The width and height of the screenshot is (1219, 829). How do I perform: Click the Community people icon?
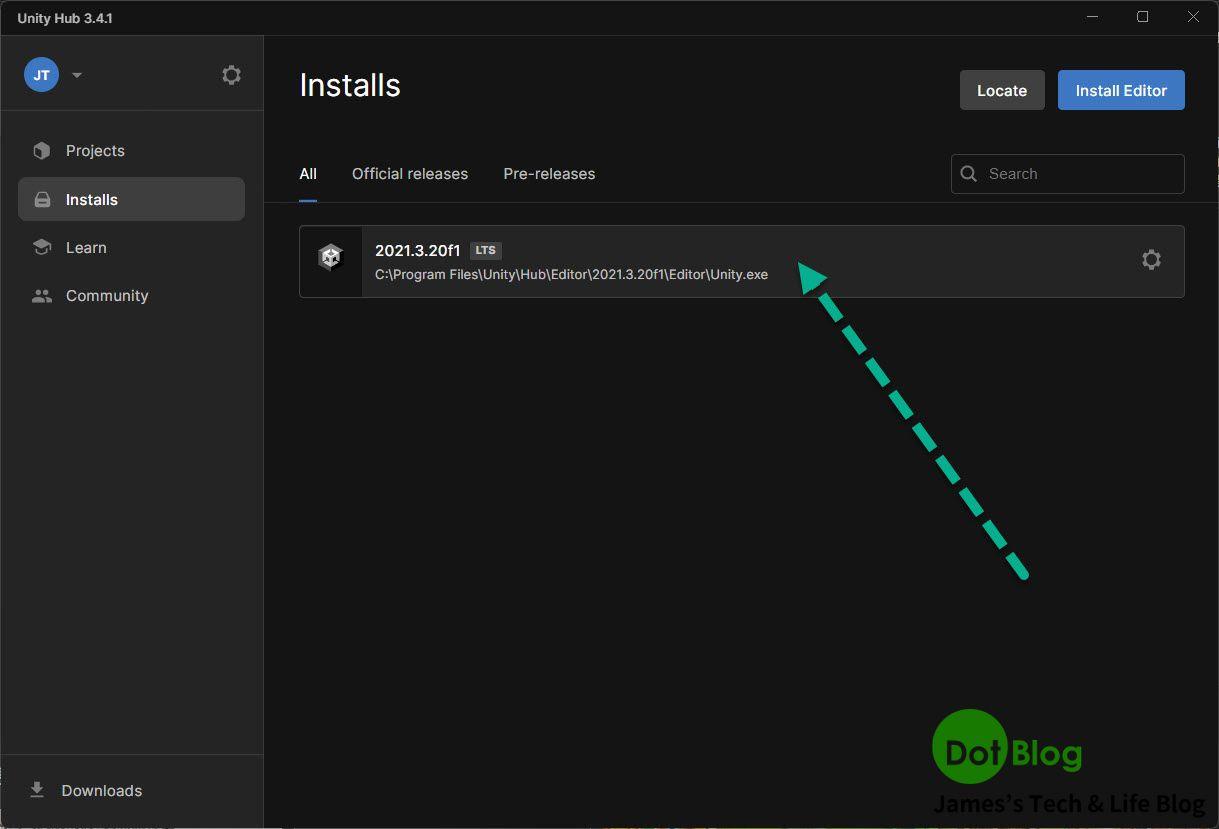[x=42, y=296]
